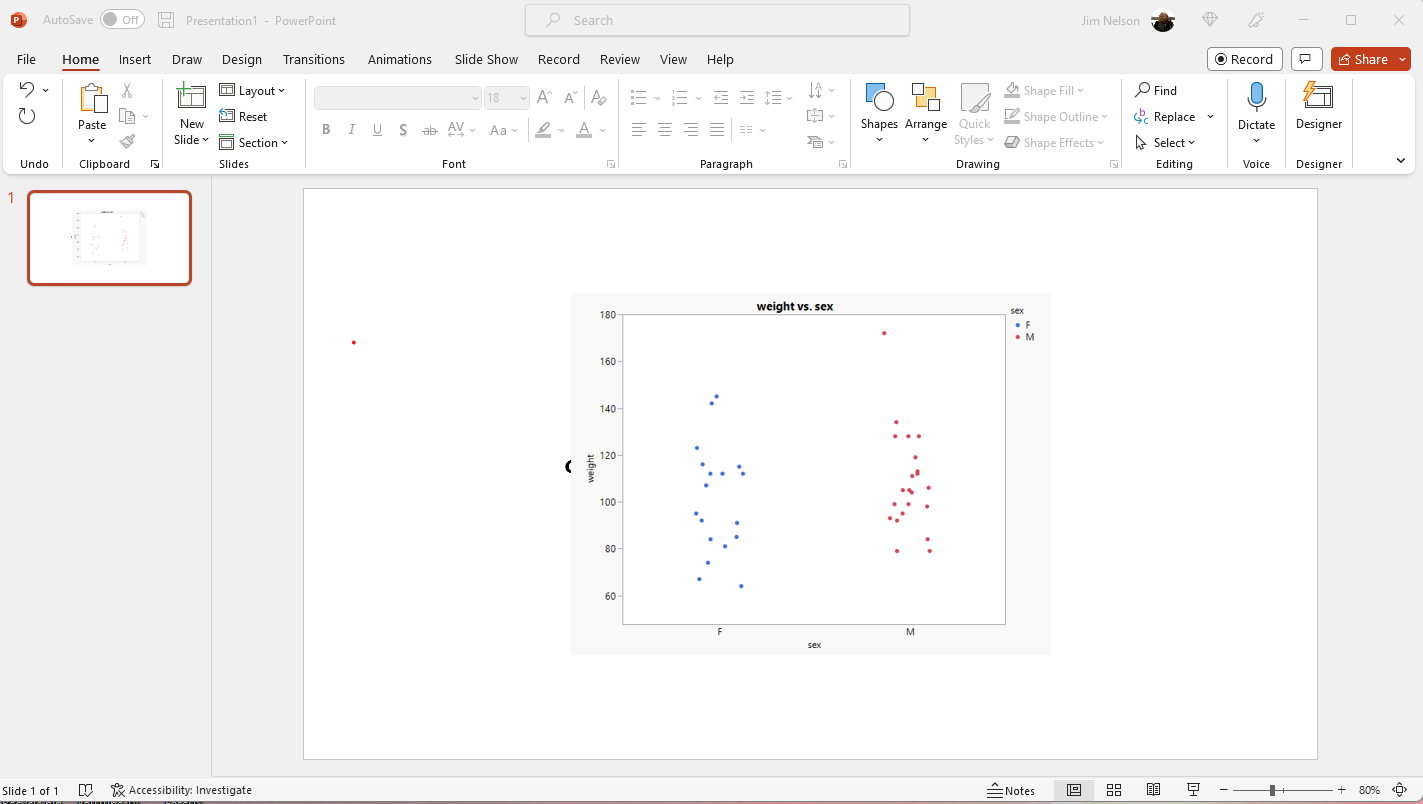The image size is (1423, 804).
Task: Open the Slide Show tab
Action: [486, 59]
